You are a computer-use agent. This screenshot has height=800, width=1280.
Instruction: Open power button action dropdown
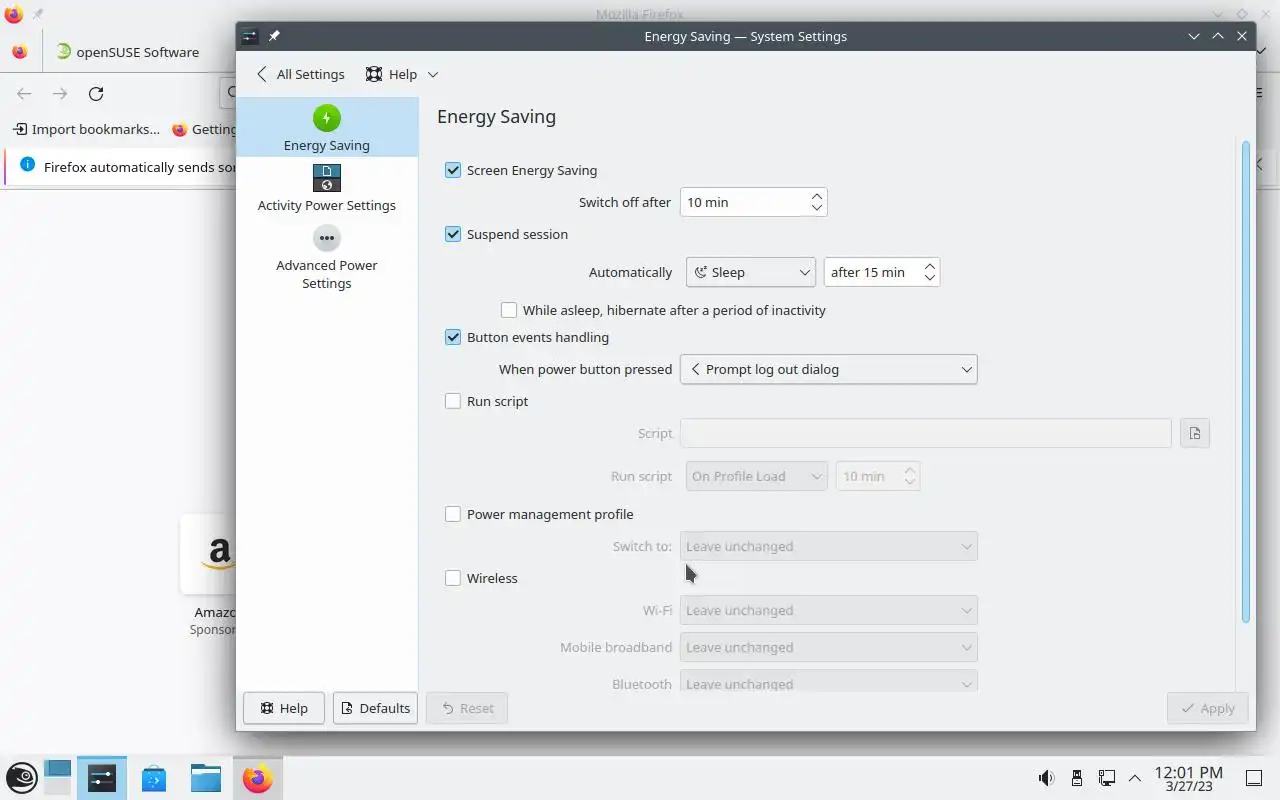(x=828, y=369)
